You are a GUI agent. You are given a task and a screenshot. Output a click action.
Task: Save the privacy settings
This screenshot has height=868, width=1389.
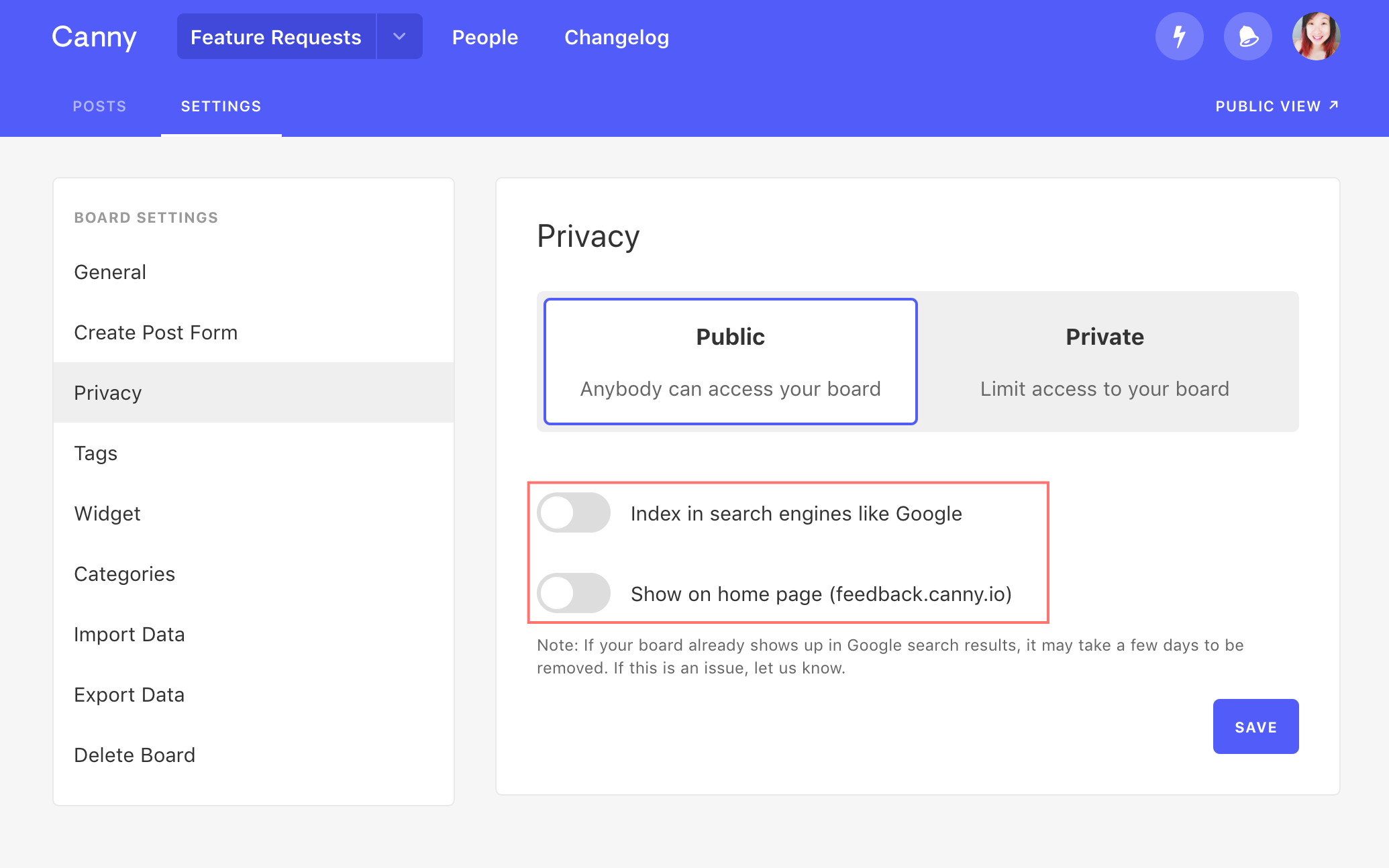1255,726
